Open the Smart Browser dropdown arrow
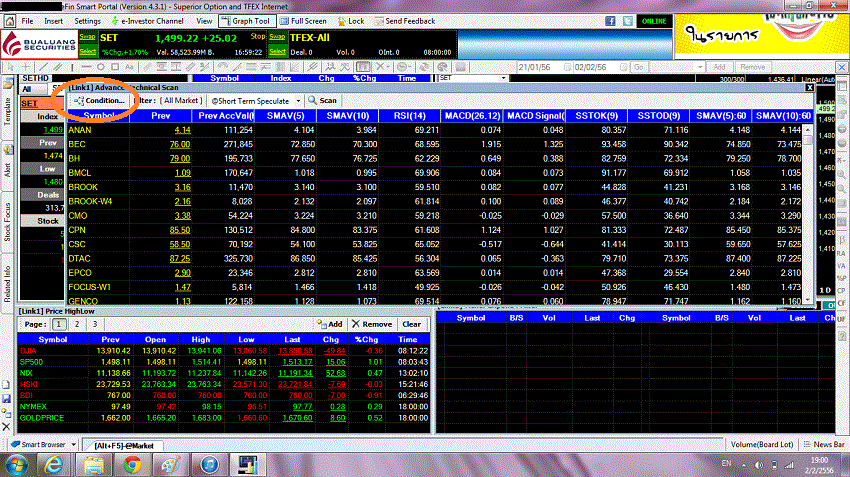This screenshot has width=850, height=477. tap(73, 444)
